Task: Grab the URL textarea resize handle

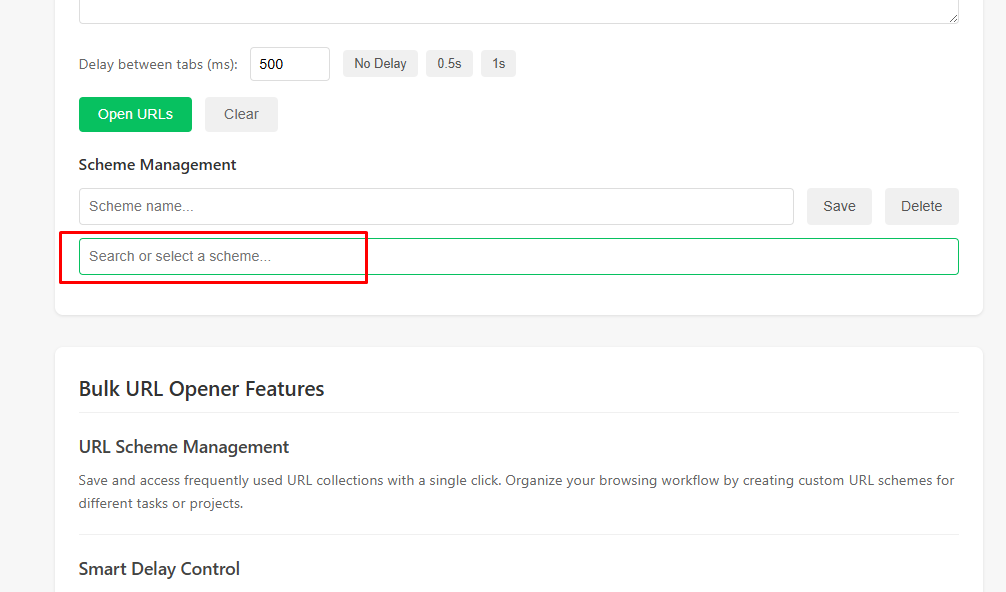Action: tap(953, 18)
